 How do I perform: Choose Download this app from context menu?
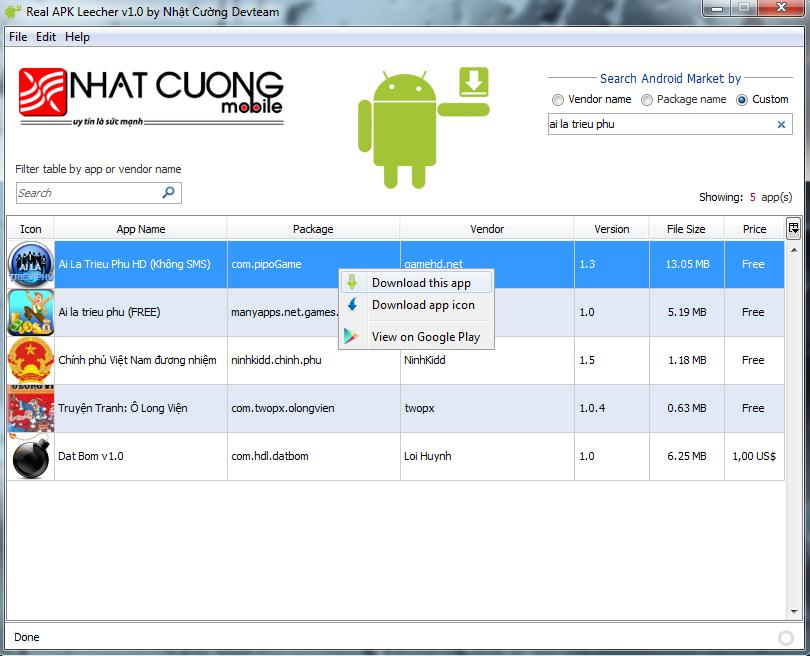[420, 283]
